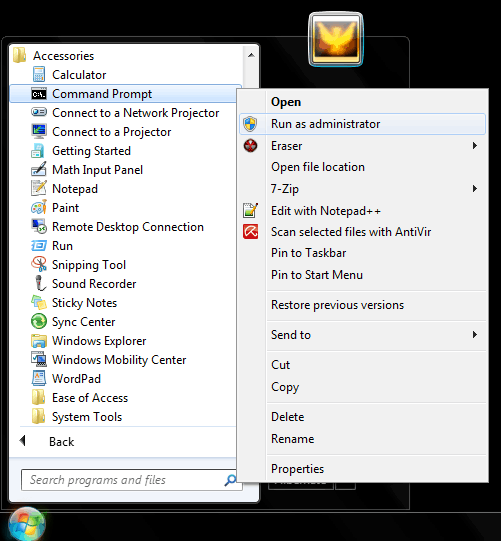Click the user account picture thumbnail
501x541 pixels.
[336, 39]
